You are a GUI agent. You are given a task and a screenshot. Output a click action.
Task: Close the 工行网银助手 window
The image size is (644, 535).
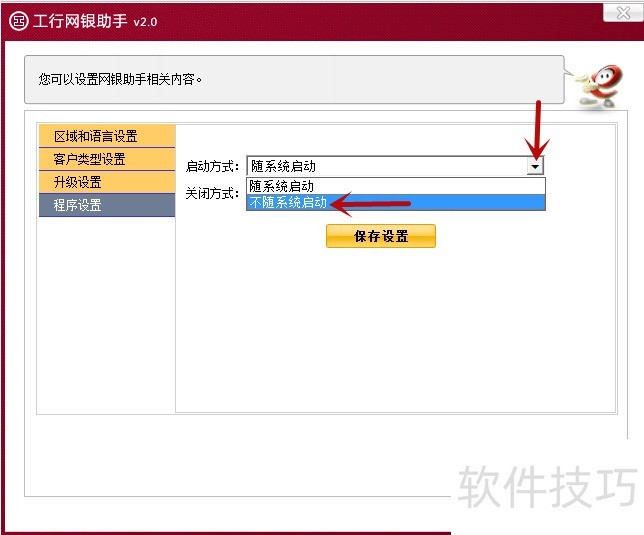tap(623, 13)
